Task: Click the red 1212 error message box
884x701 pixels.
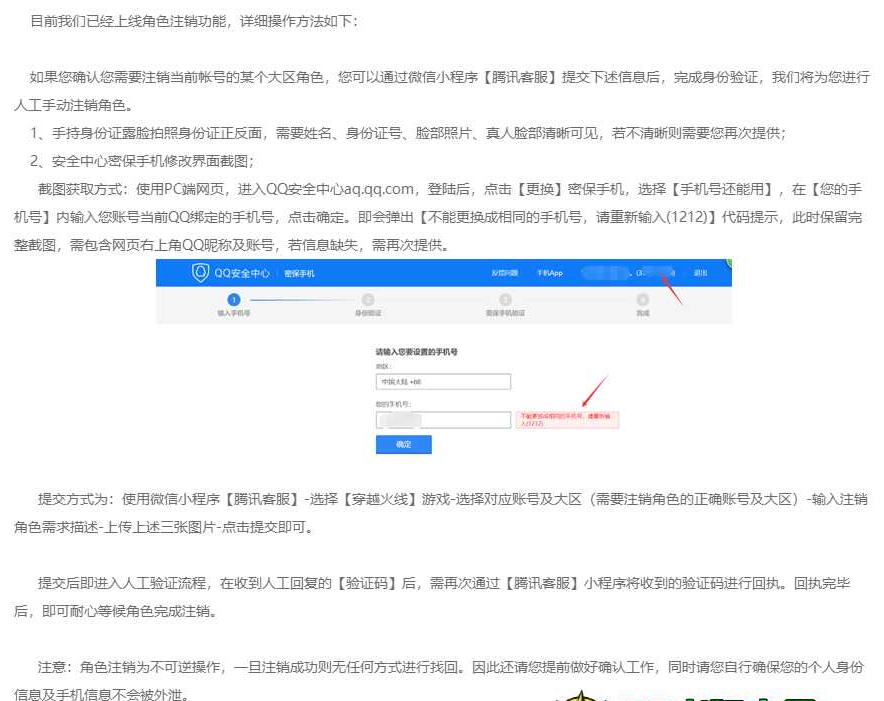Action: tap(567, 420)
